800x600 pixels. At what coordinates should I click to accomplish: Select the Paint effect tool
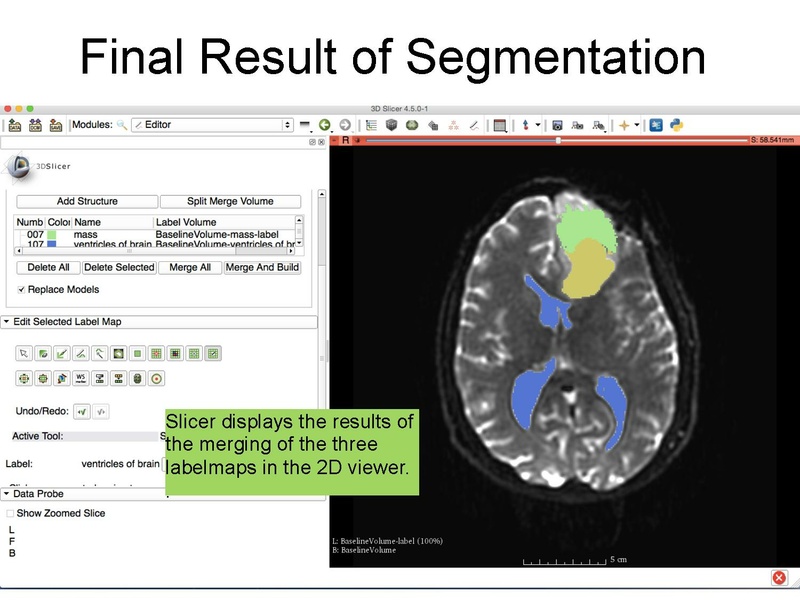tap(45, 354)
